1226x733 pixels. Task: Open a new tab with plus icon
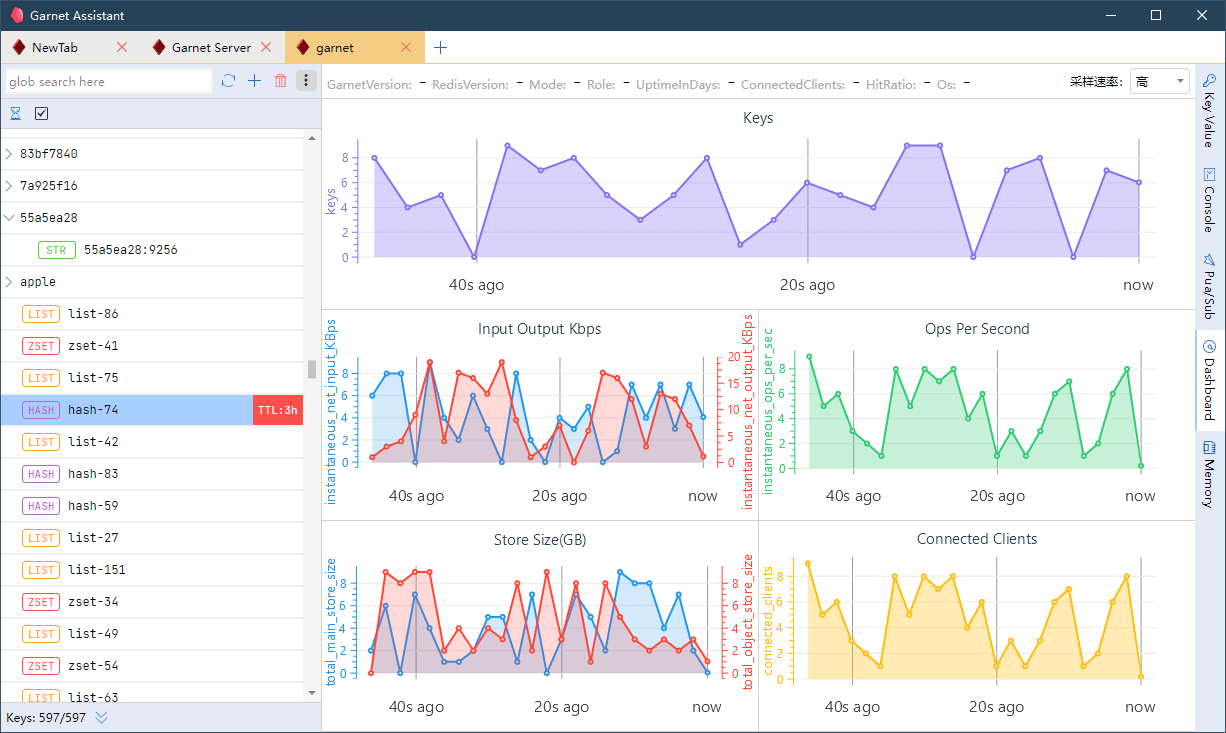coord(440,47)
